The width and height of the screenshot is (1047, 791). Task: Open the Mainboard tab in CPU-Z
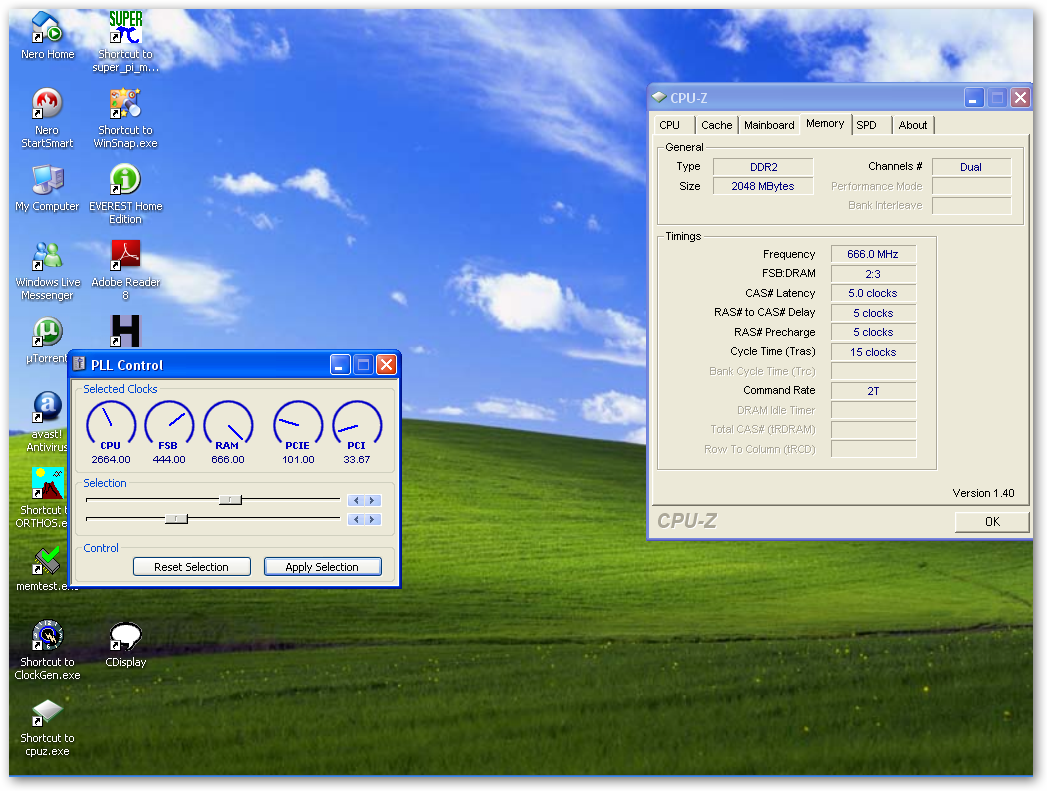click(x=769, y=125)
